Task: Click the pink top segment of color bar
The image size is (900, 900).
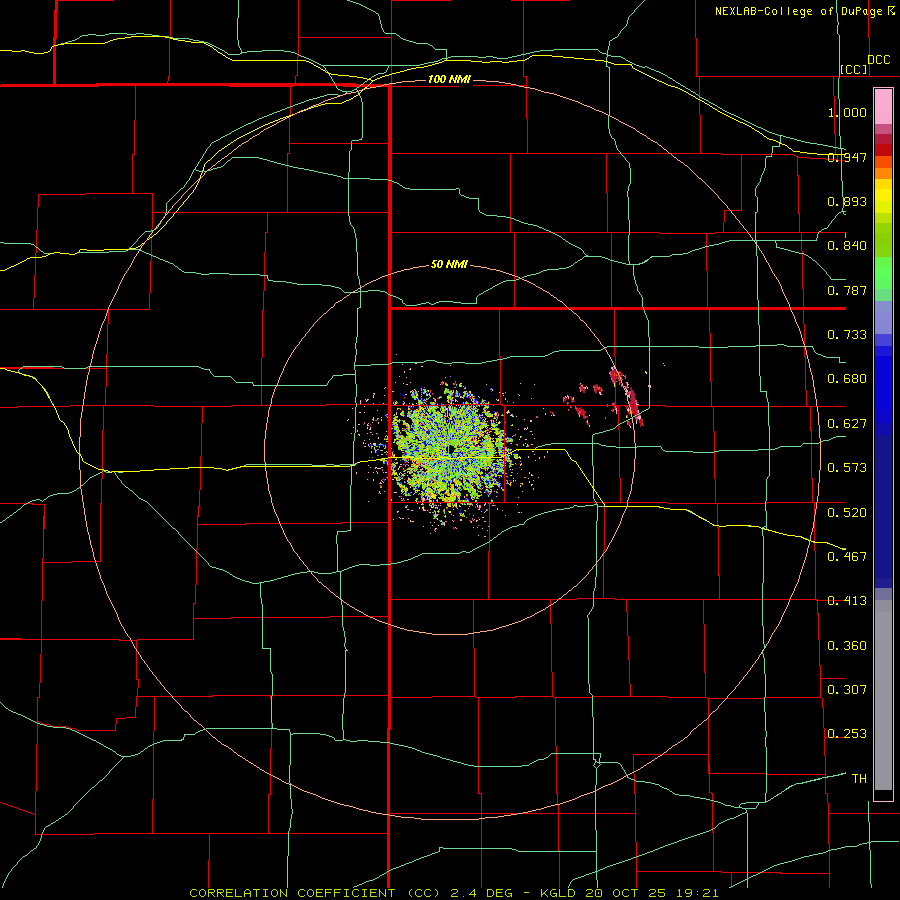Action: [883, 107]
